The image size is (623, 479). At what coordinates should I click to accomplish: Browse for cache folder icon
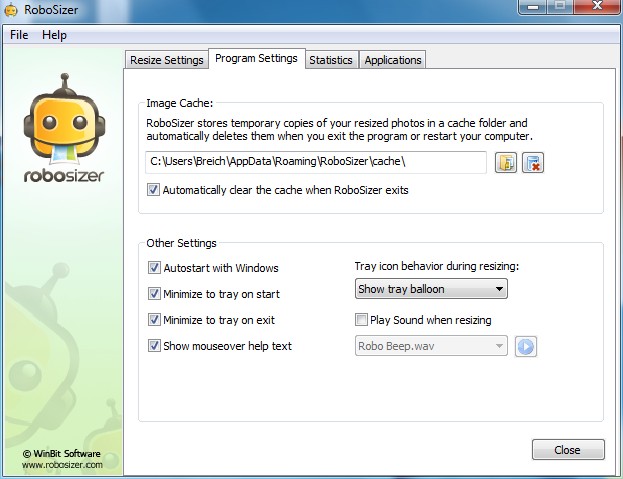pos(506,162)
